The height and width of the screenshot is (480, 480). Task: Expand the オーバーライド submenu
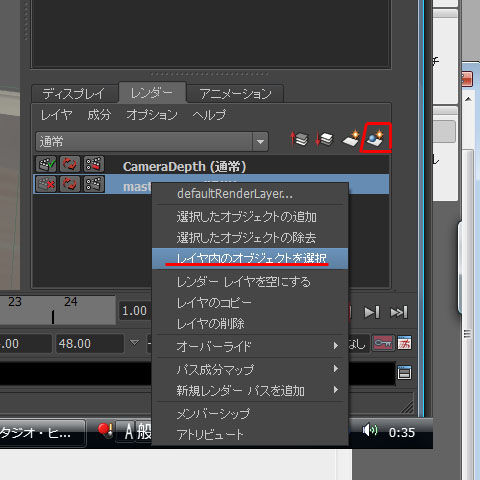tap(250, 346)
